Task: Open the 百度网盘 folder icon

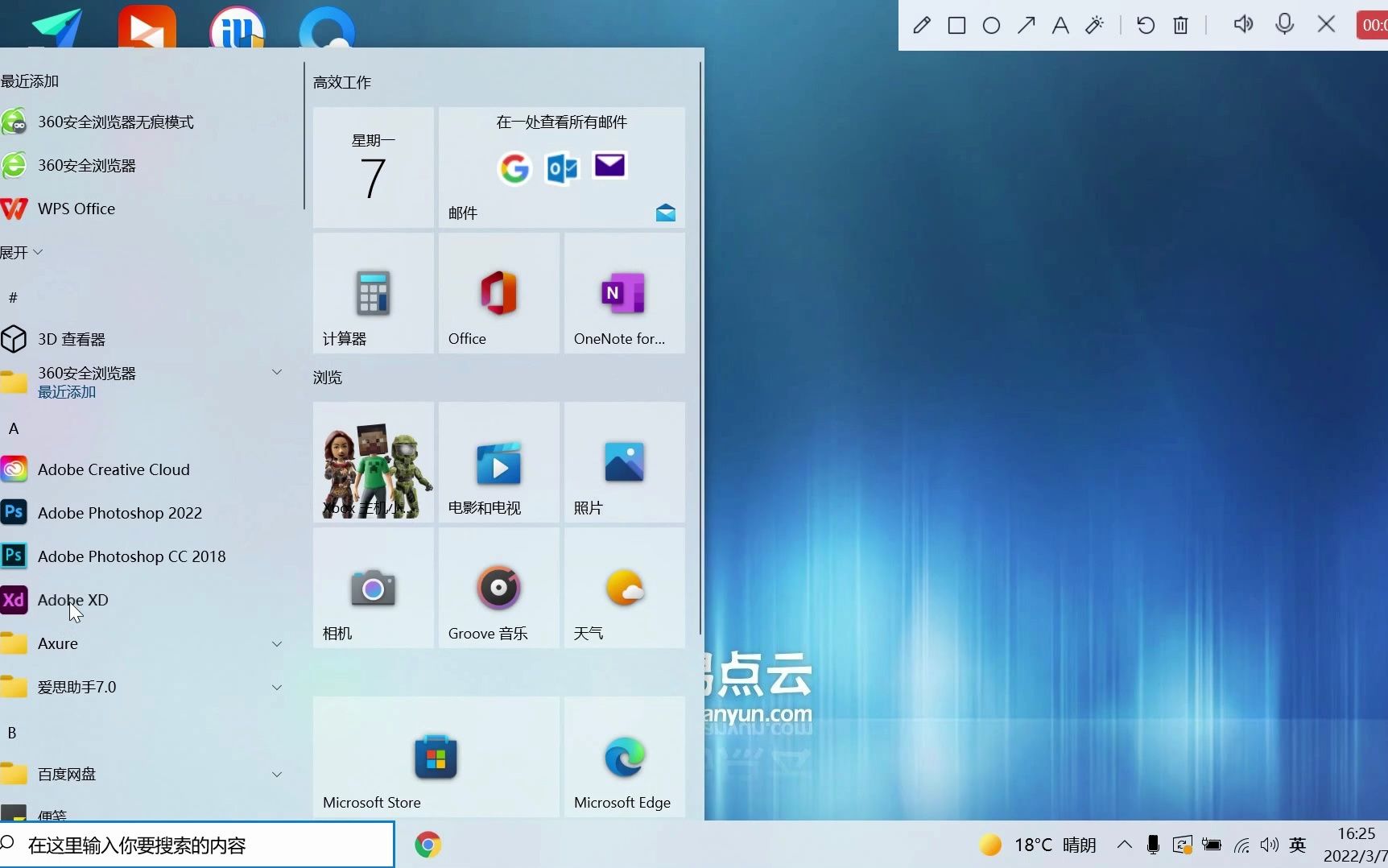Action: pos(14,774)
